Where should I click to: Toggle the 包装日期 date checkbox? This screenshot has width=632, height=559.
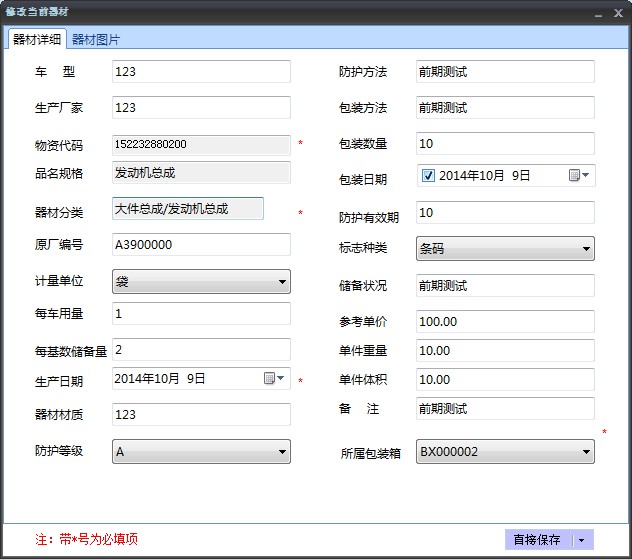pyautogui.click(x=428, y=176)
